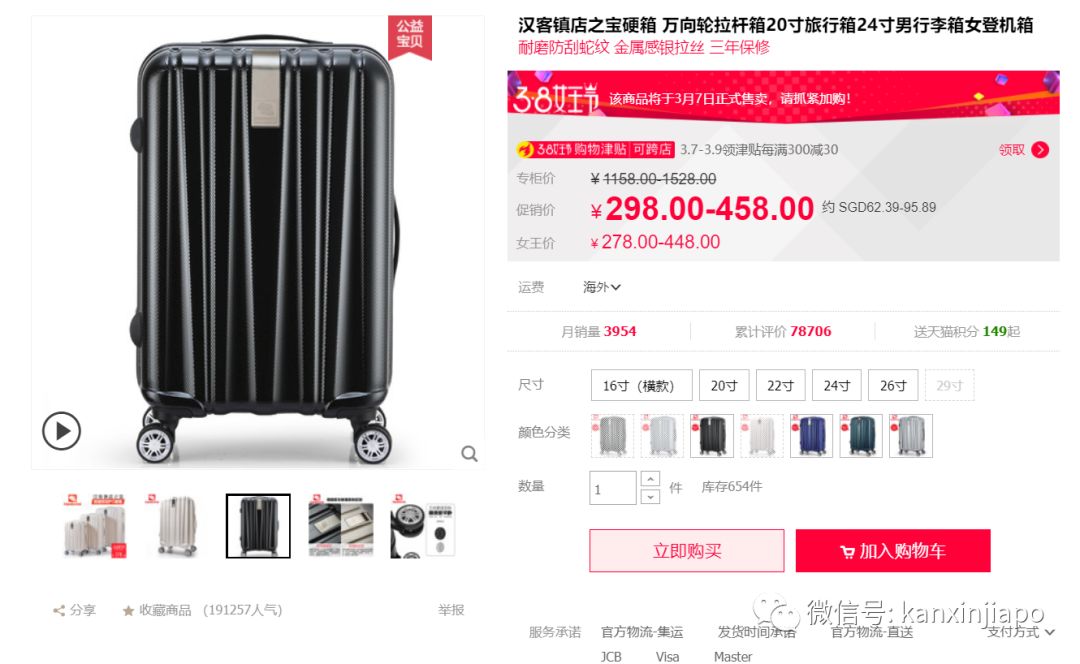Viewport: 1080px width, 664px height.
Task: Select the 20寸 size option
Action: pyautogui.click(x=724, y=386)
